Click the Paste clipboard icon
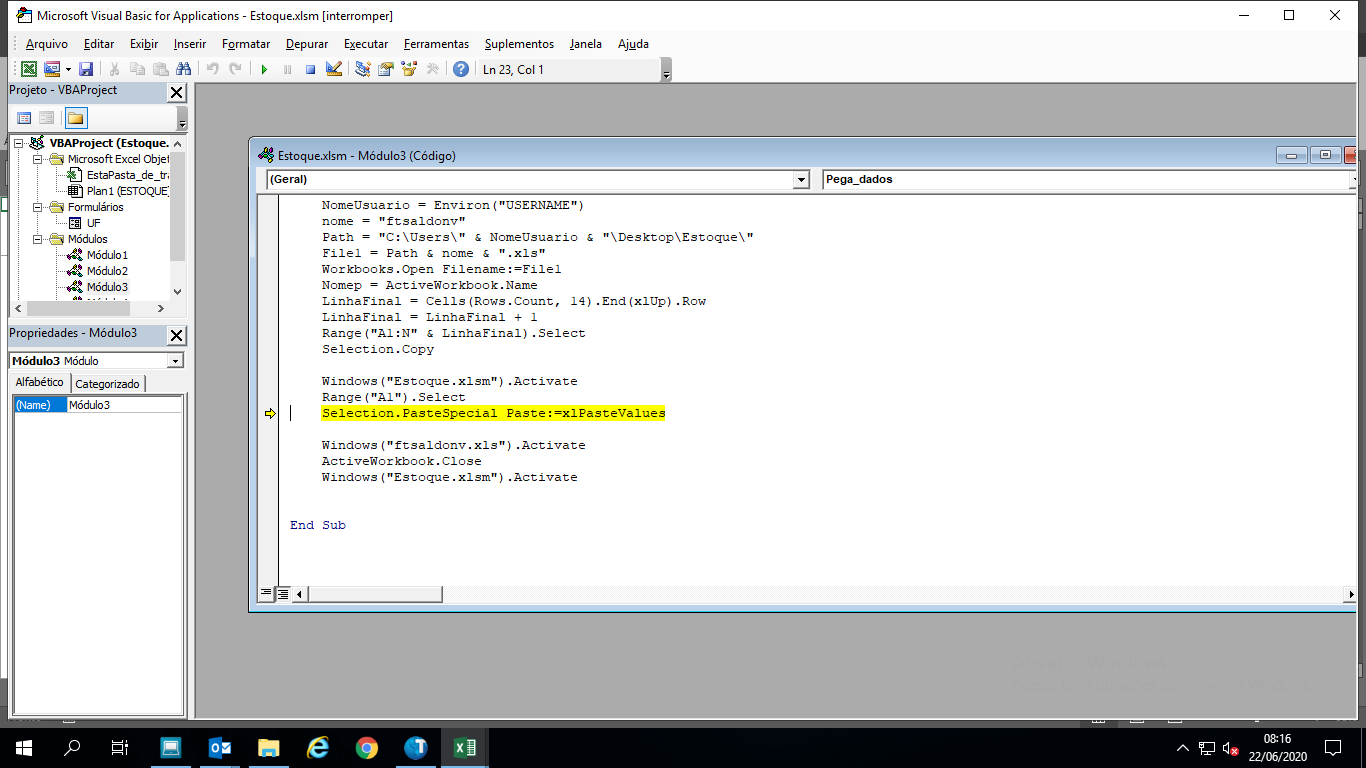This screenshot has width=1366, height=768. 160,69
